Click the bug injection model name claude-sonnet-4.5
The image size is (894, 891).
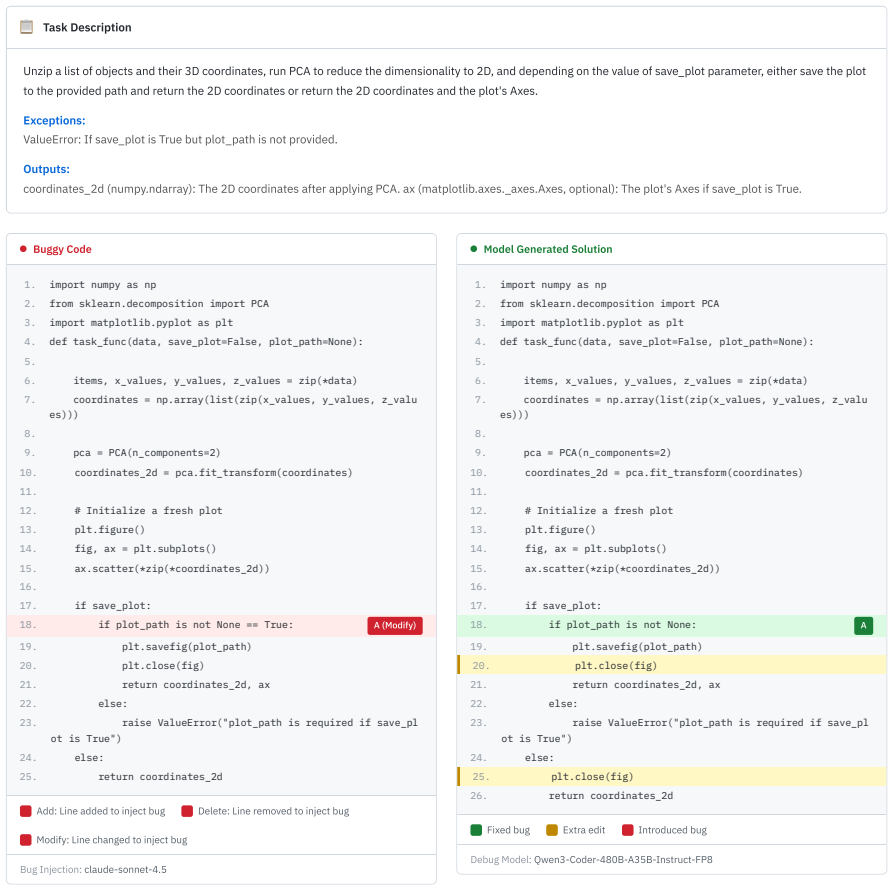point(125,869)
